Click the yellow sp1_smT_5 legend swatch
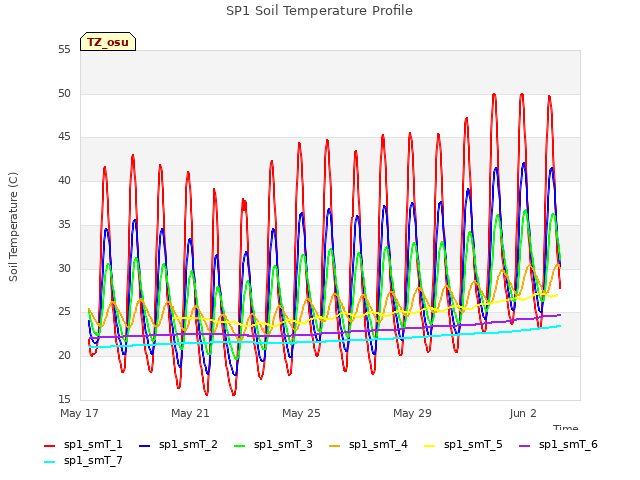Screen dimensions: 640x480 (430, 446)
